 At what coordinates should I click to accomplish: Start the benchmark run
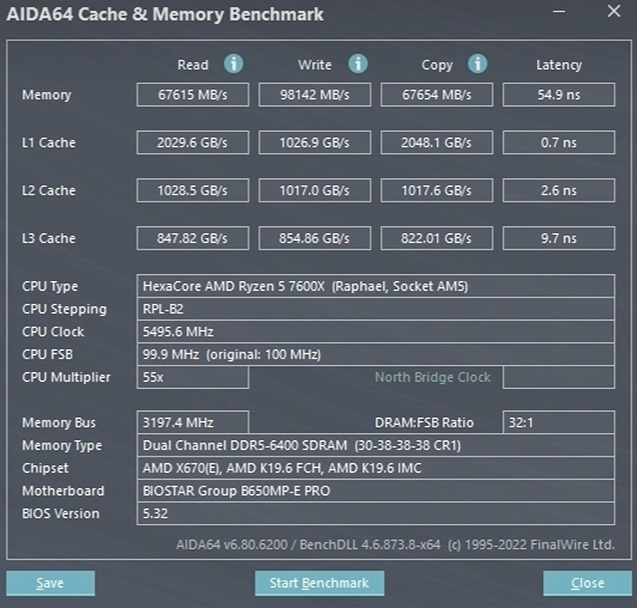(319, 583)
